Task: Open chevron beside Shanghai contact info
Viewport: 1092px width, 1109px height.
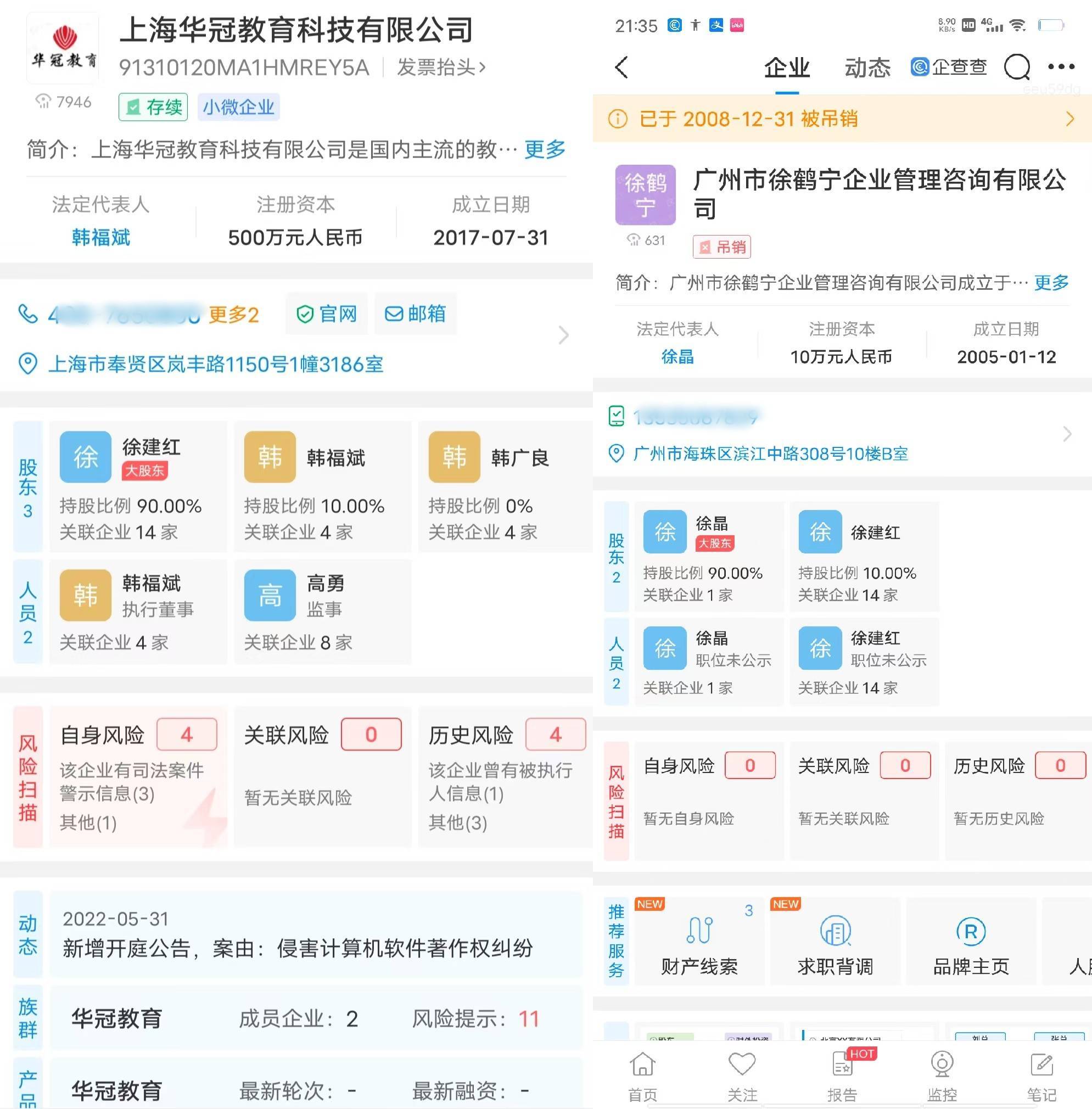Action: (563, 335)
